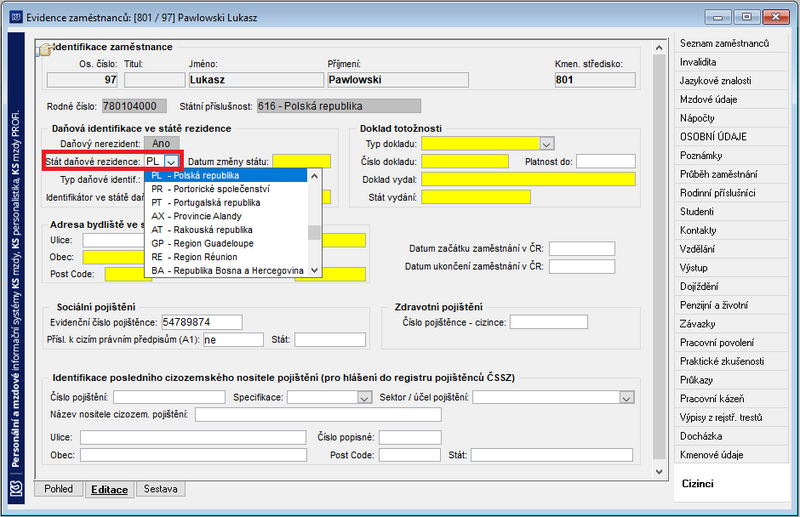Click Datum ukončení zaměstnání v ČR field

tap(582, 266)
